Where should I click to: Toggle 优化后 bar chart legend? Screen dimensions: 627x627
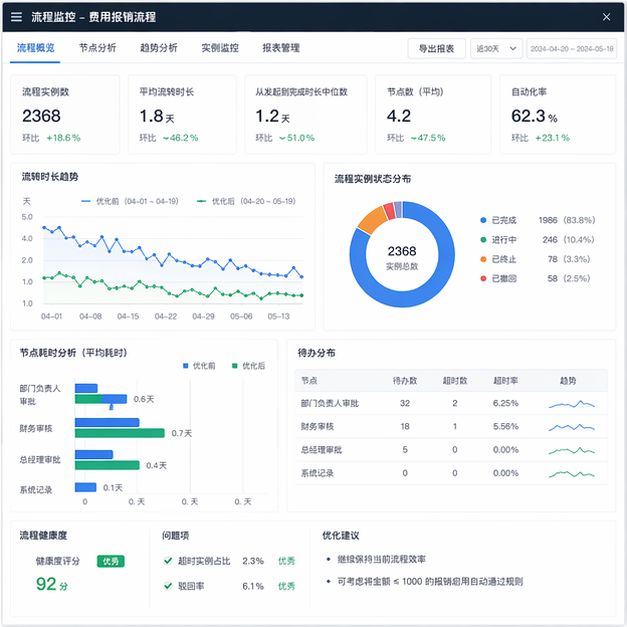click(248, 366)
